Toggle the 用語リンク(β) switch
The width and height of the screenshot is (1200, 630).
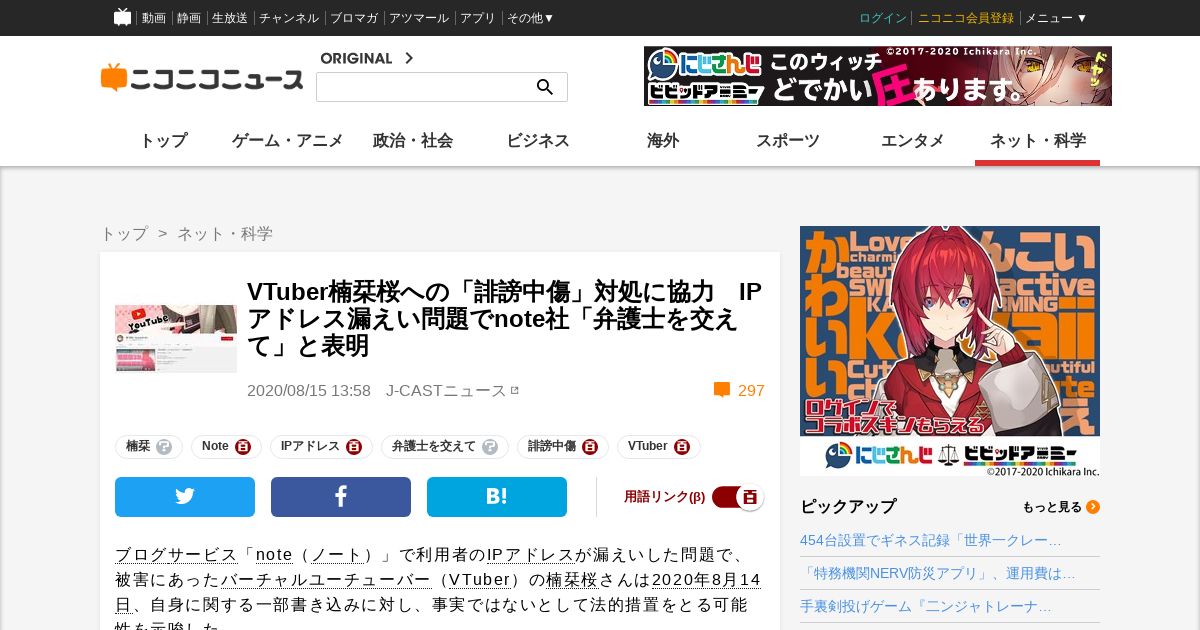(x=738, y=497)
